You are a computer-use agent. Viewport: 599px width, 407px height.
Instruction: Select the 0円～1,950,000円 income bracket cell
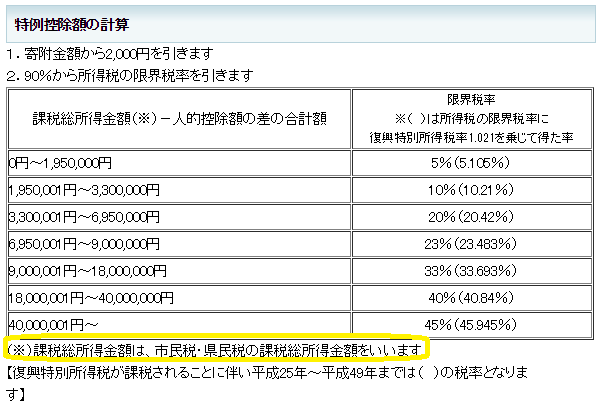point(179,163)
